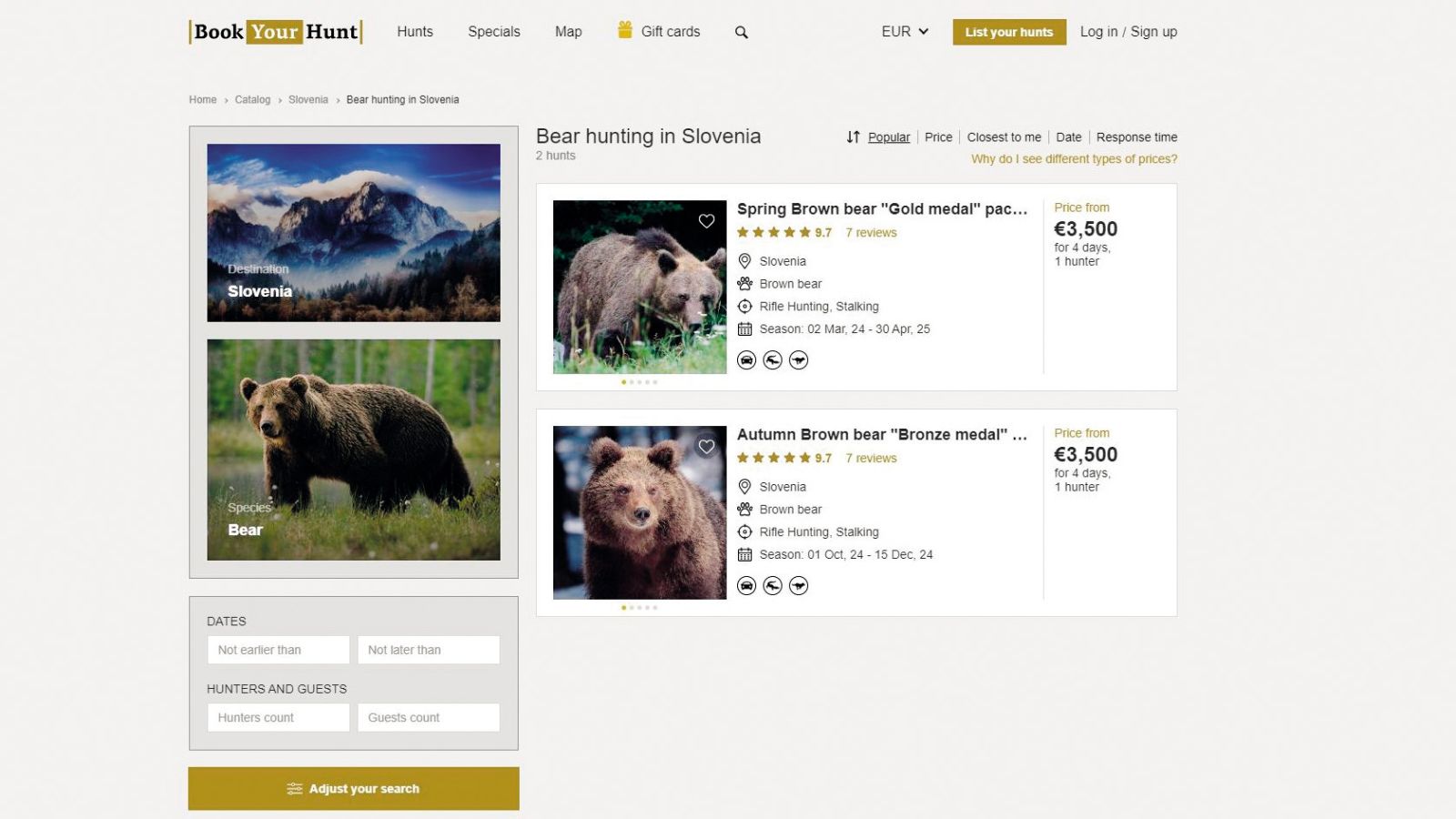
Task: Click the middle round icon on Autumn hunt
Action: tap(773, 586)
